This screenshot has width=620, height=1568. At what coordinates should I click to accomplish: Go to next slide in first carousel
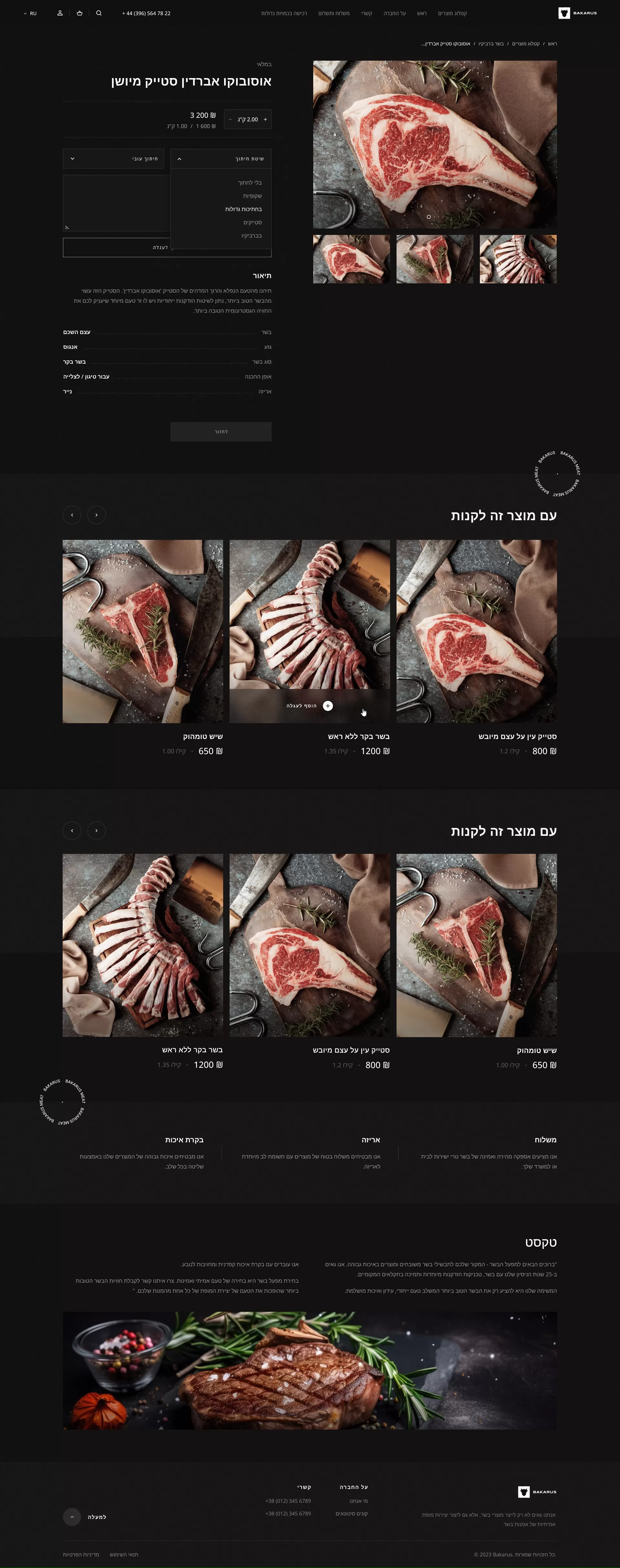click(96, 515)
